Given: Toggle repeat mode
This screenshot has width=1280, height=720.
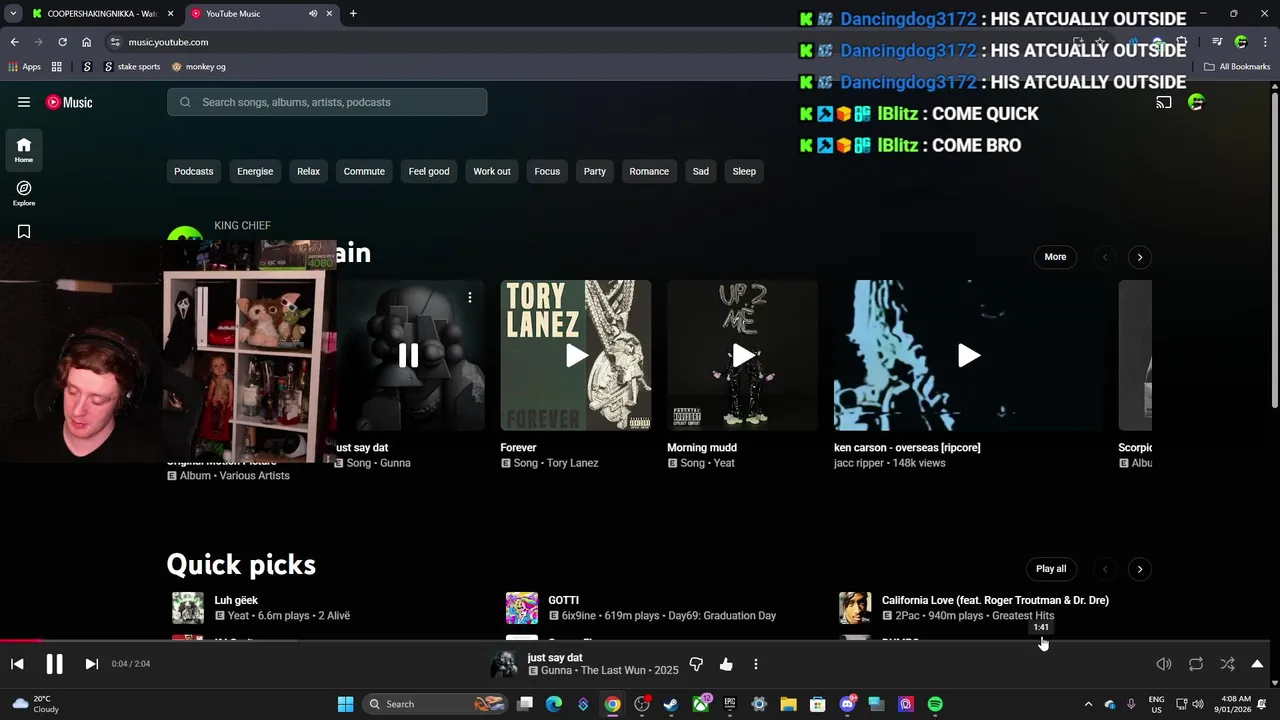Looking at the screenshot, I should pyautogui.click(x=1196, y=664).
